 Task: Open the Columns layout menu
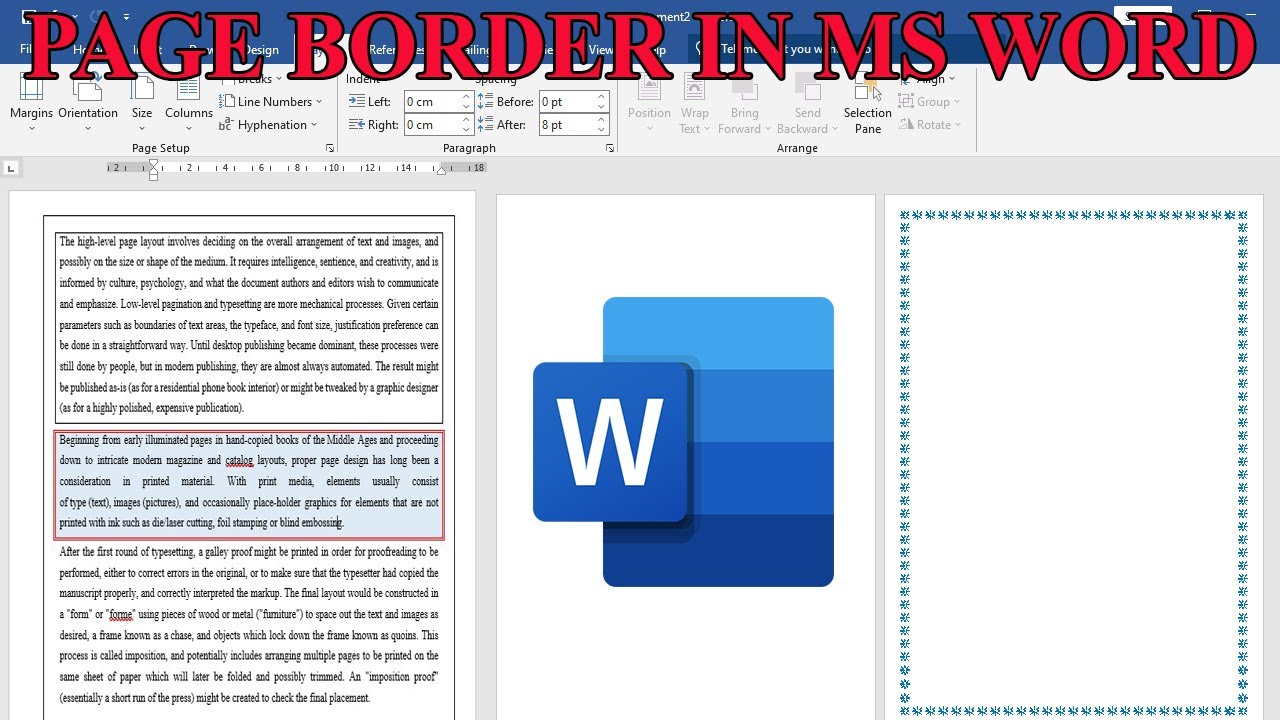(188, 104)
